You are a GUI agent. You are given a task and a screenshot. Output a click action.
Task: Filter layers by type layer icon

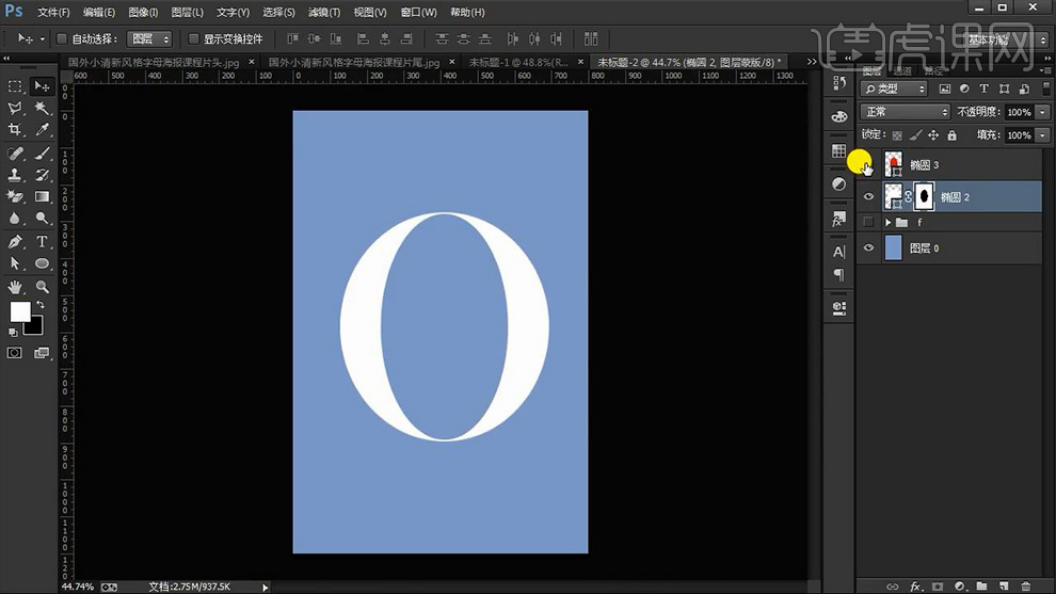coord(984,89)
